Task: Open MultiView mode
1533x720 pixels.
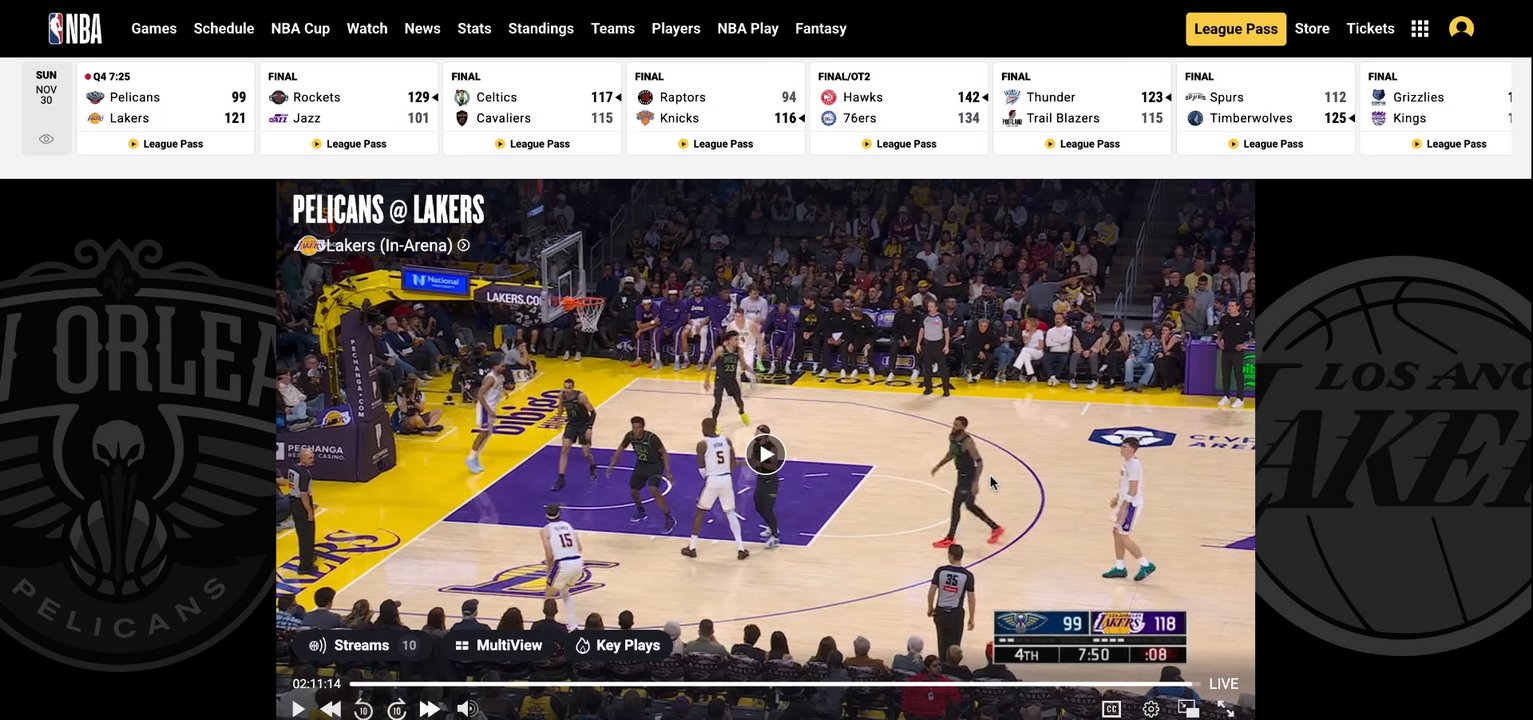Action: pyautogui.click(x=498, y=646)
